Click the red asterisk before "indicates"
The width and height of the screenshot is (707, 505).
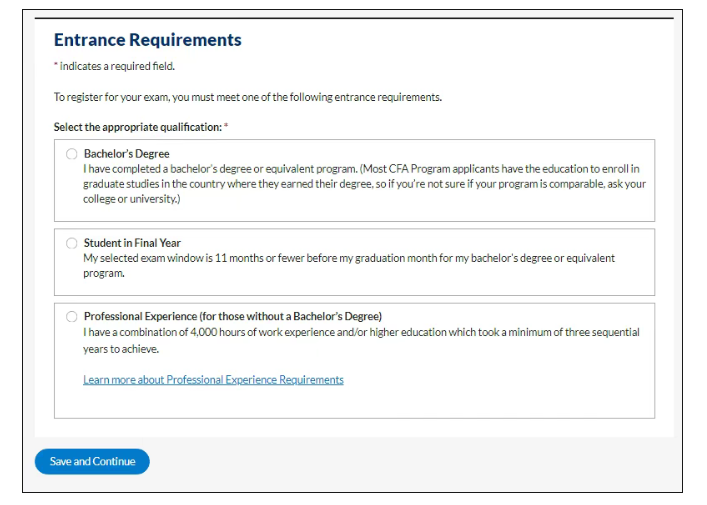(56, 67)
